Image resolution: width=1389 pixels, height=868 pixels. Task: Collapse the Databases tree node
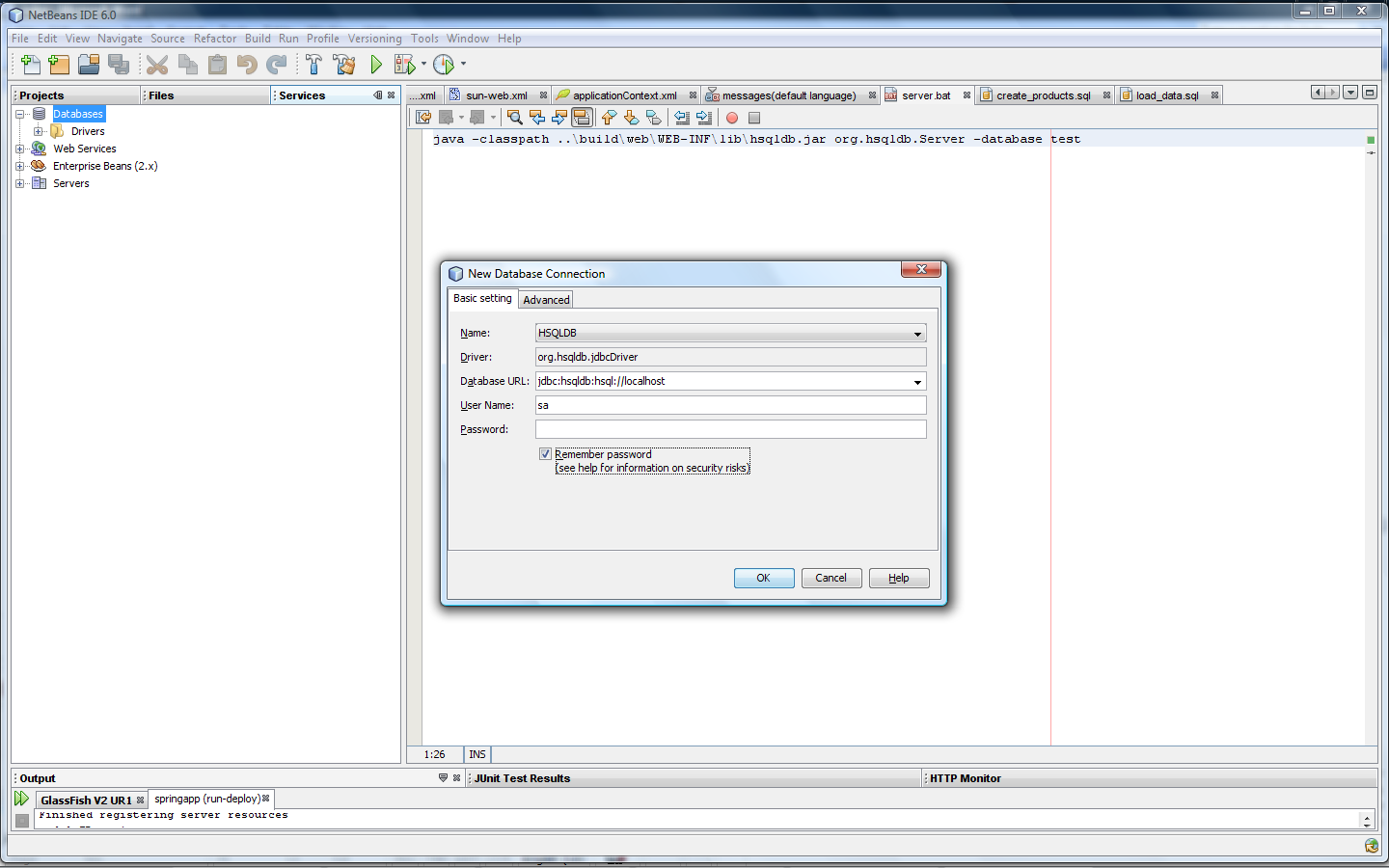(x=19, y=114)
